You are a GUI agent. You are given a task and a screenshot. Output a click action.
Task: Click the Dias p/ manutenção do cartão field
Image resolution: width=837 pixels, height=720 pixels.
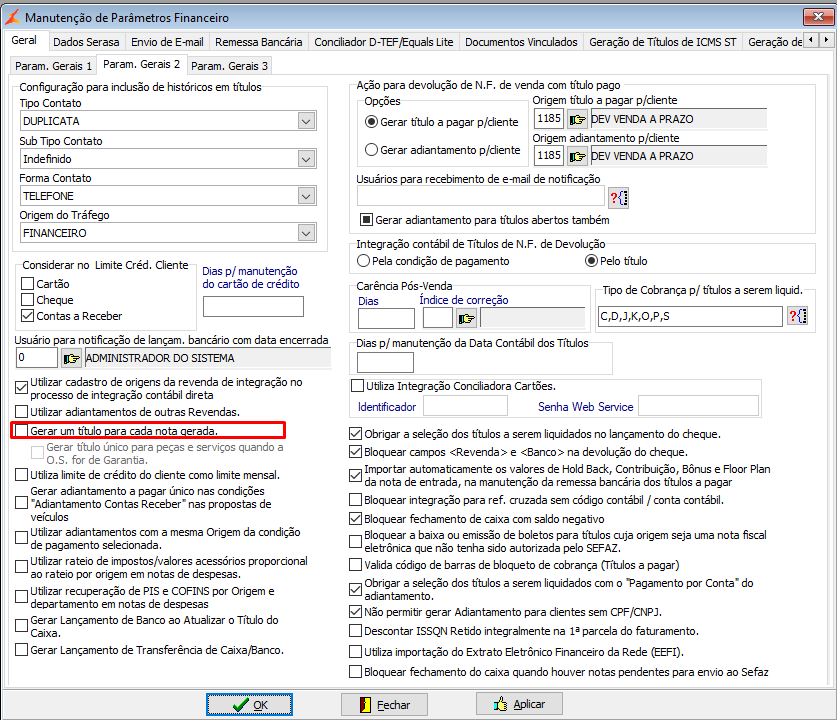[253, 306]
